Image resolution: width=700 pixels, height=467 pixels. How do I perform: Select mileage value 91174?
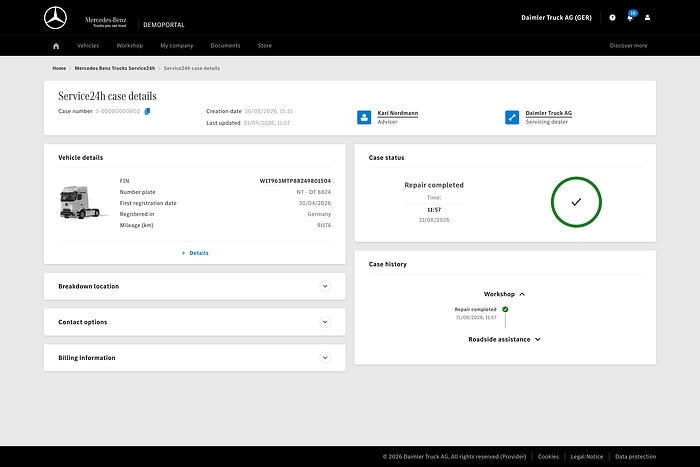tap(324, 225)
